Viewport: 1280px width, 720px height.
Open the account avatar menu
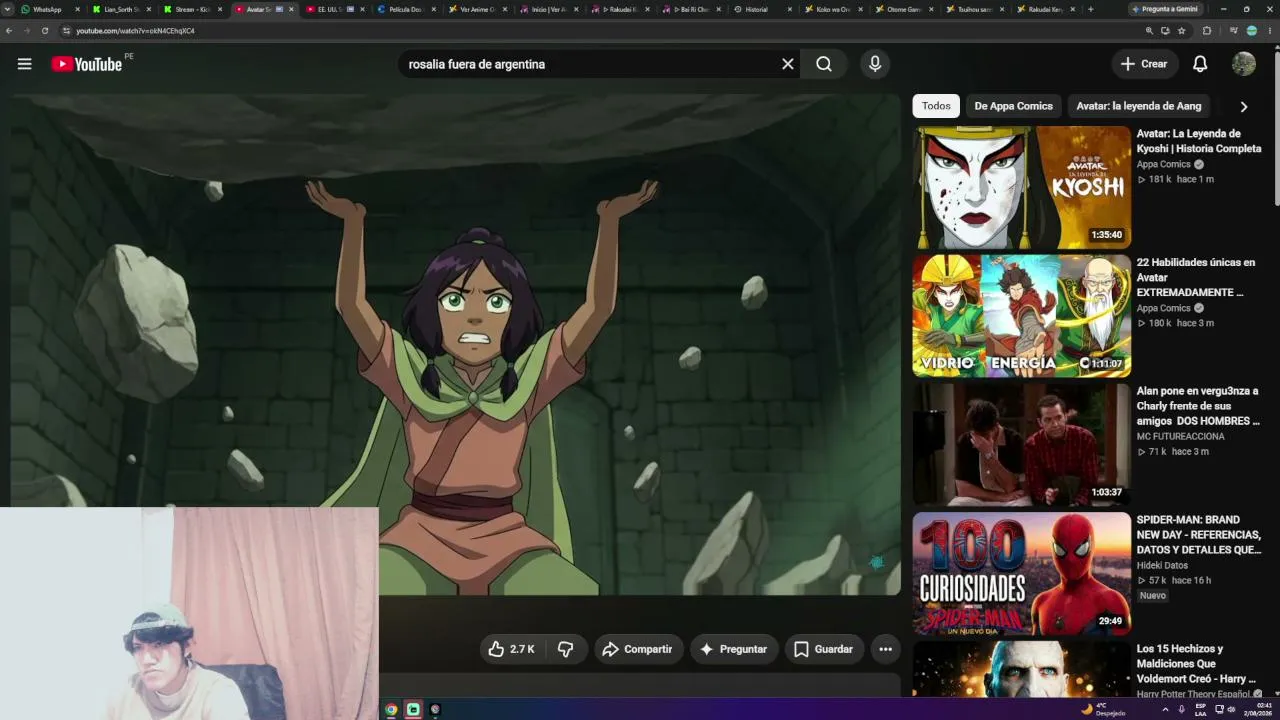click(x=1244, y=64)
